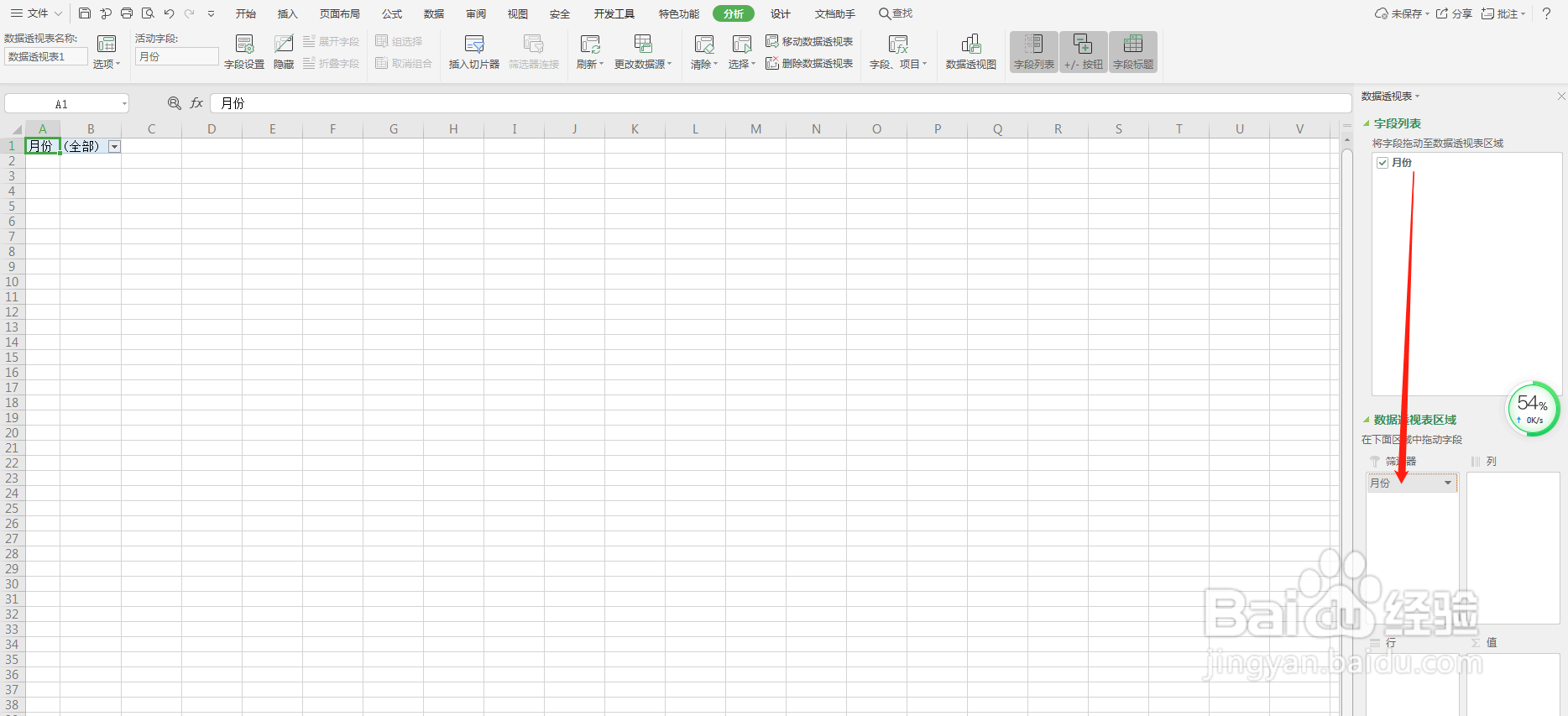
Task: Click 删除数据透视表 delete pivot table
Action: click(x=809, y=63)
